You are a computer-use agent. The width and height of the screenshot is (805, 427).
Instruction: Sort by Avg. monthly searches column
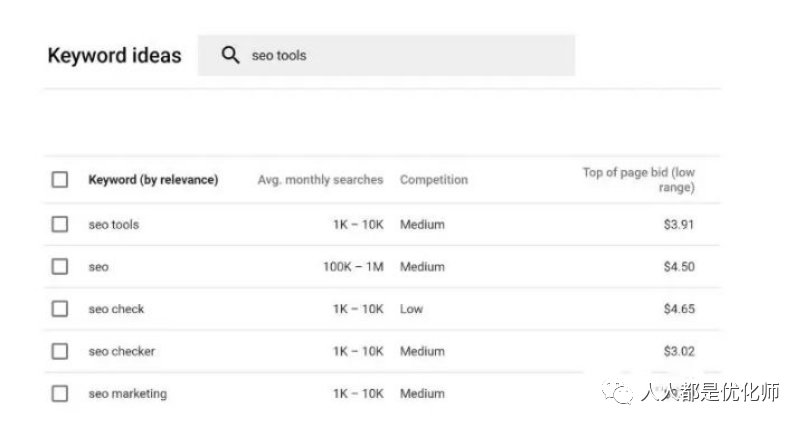(320, 180)
